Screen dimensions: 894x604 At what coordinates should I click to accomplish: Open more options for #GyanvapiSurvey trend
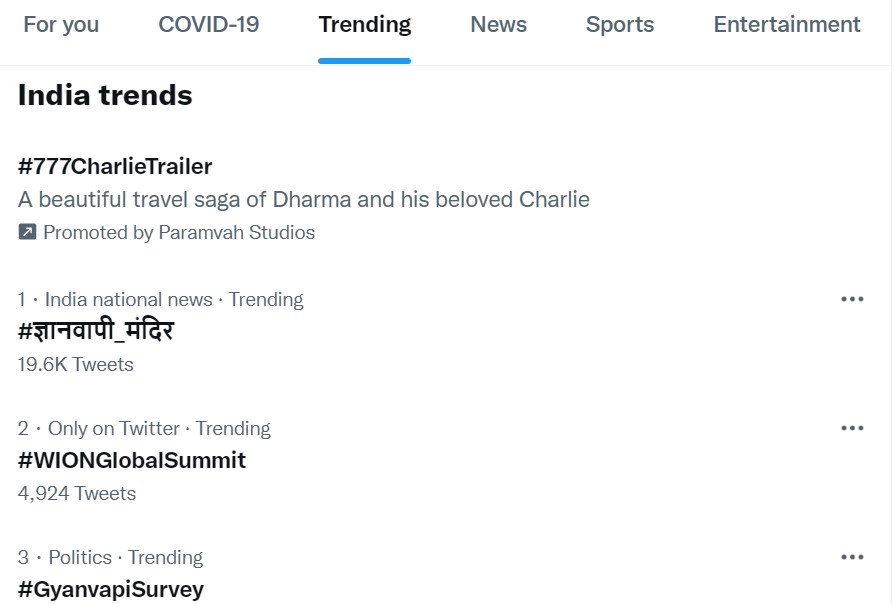(x=852, y=557)
